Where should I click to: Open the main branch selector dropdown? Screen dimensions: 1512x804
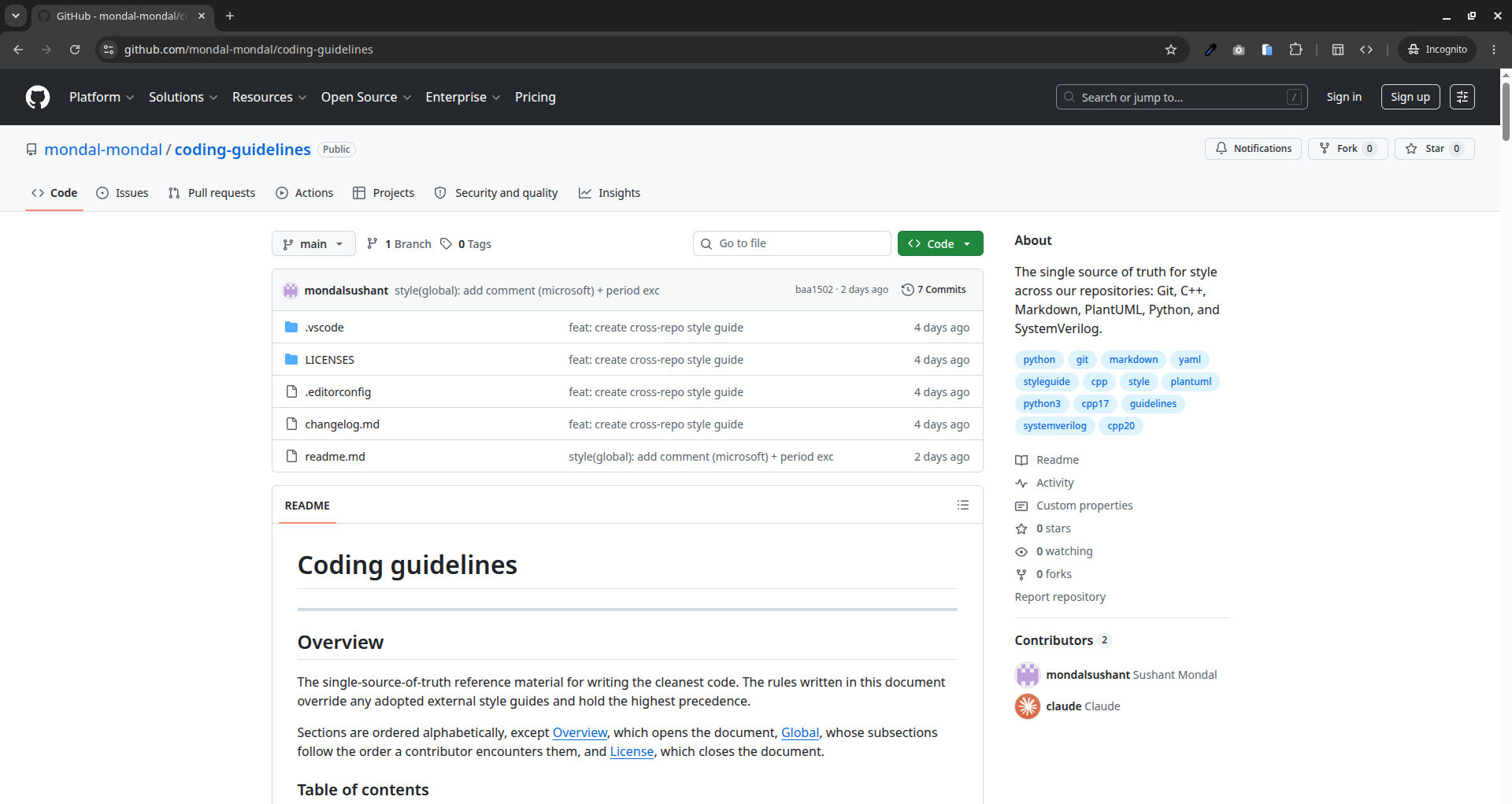point(313,243)
